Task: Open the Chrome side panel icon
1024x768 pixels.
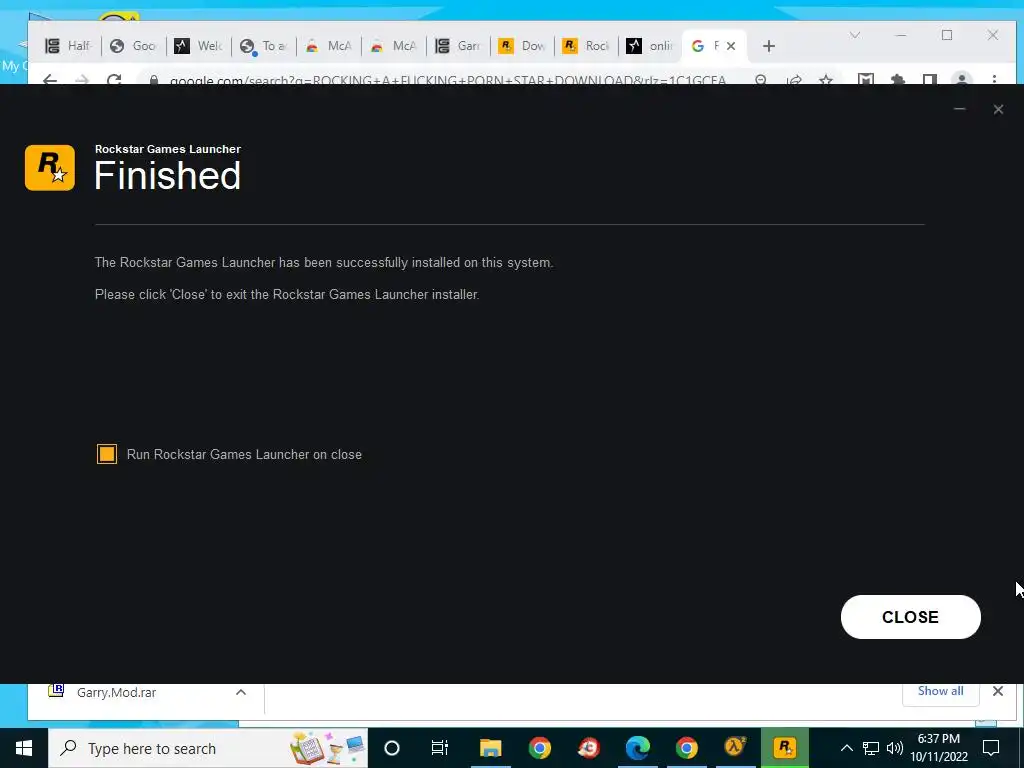Action: pyautogui.click(x=930, y=80)
